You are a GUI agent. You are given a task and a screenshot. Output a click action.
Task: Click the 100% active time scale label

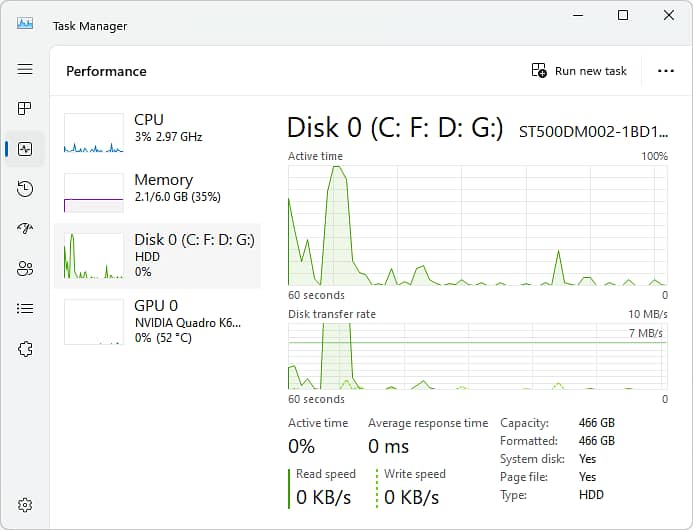click(x=655, y=156)
